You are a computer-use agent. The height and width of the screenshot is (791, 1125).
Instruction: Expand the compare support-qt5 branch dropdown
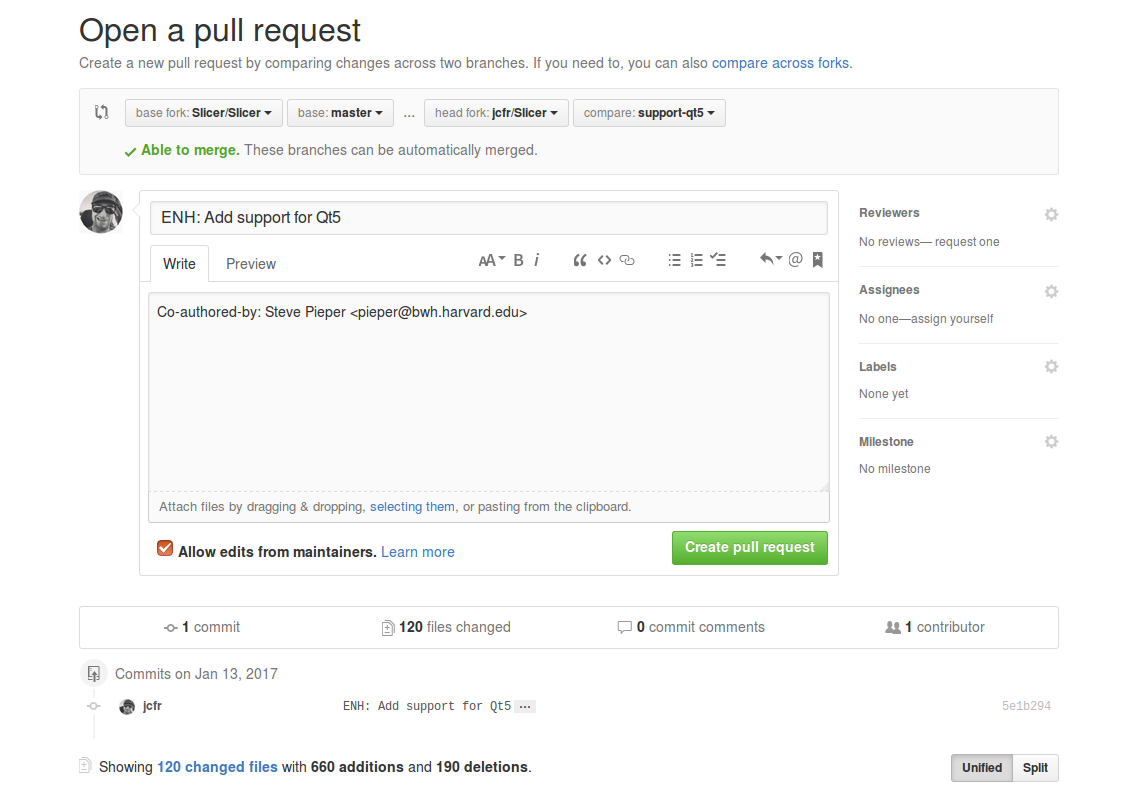click(x=649, y=113)
